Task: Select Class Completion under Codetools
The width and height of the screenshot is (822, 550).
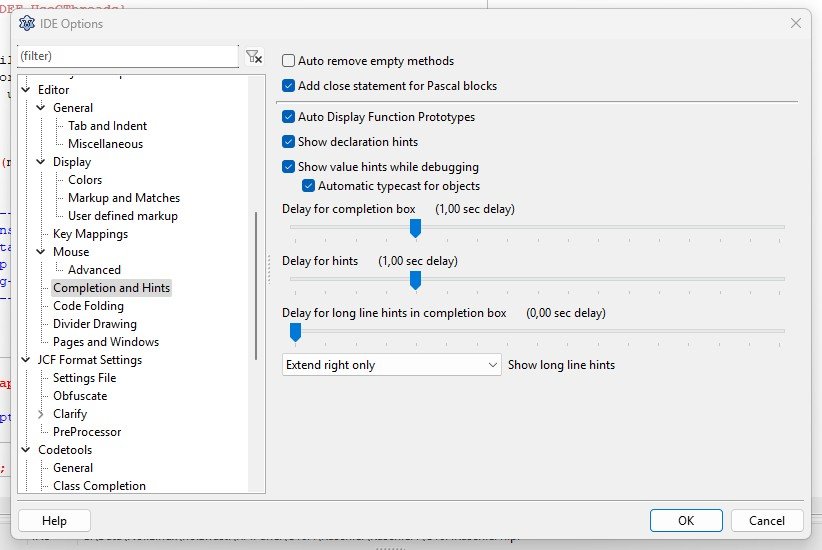Action: [x=99, y=486]
